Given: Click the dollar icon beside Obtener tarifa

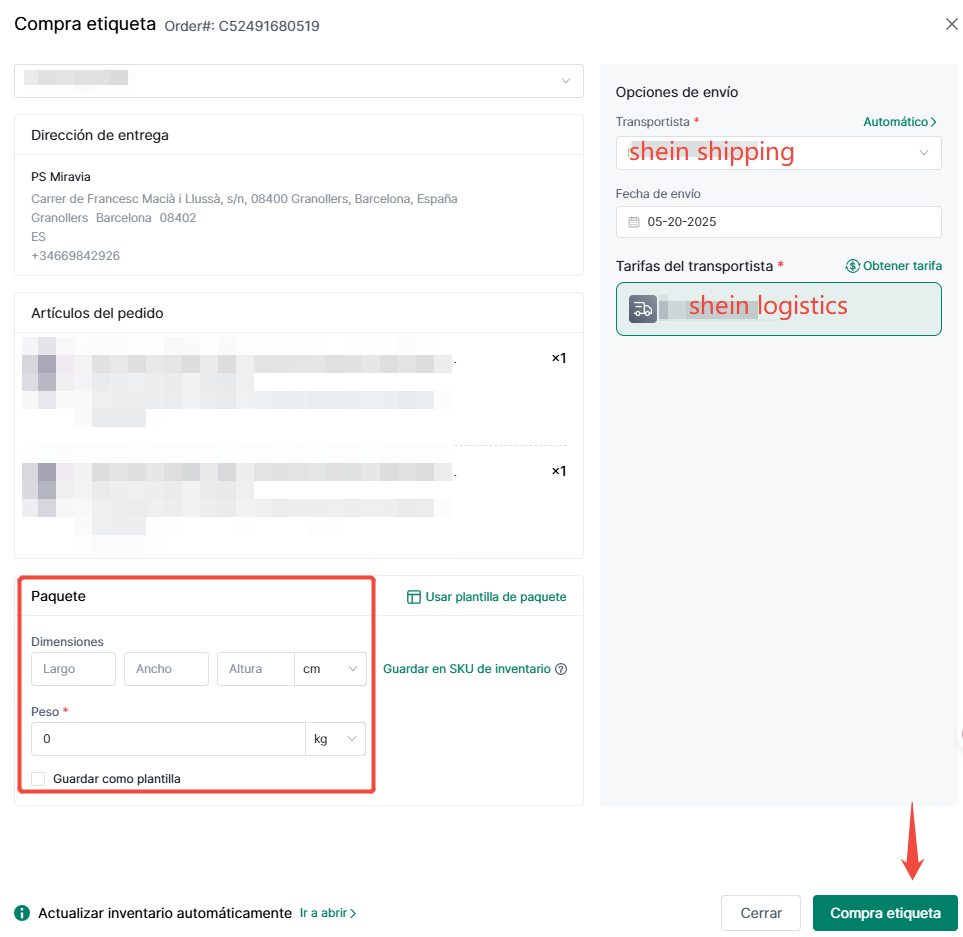Looking at the screenshot, I should (852, 266).
